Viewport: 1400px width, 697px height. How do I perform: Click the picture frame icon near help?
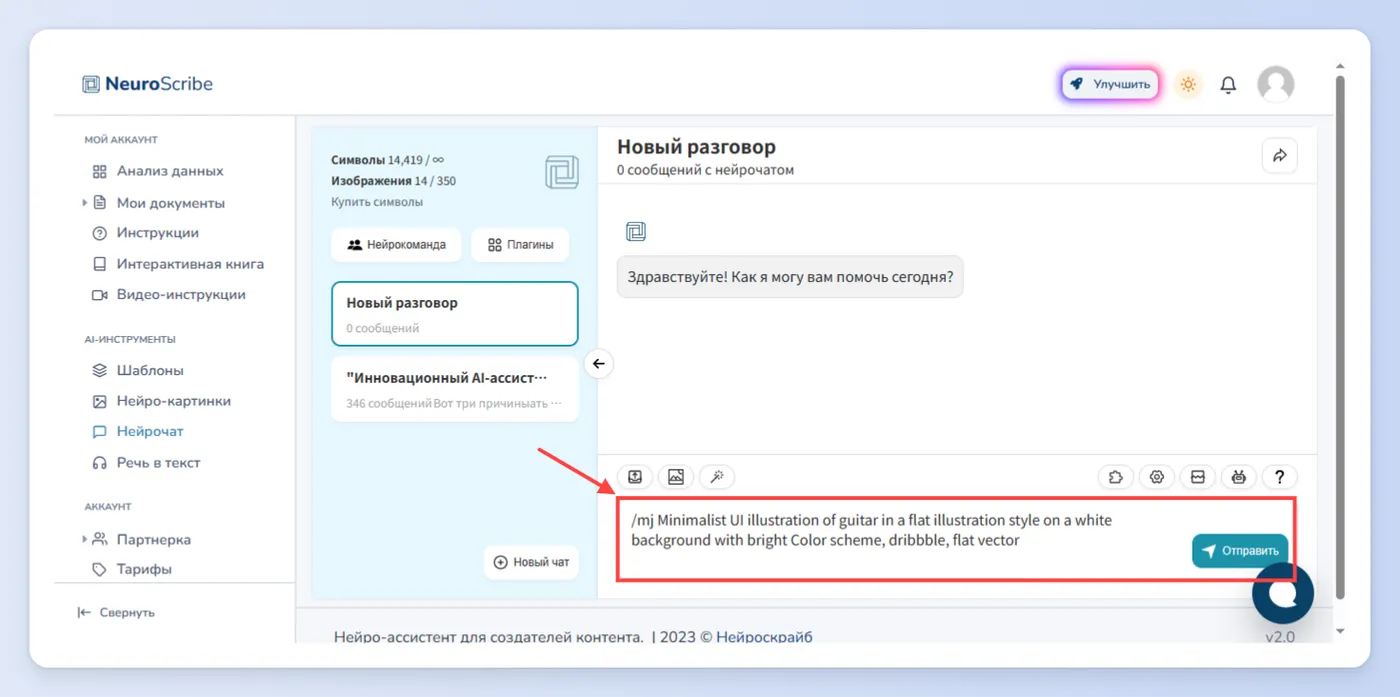tap(1198, 477)
